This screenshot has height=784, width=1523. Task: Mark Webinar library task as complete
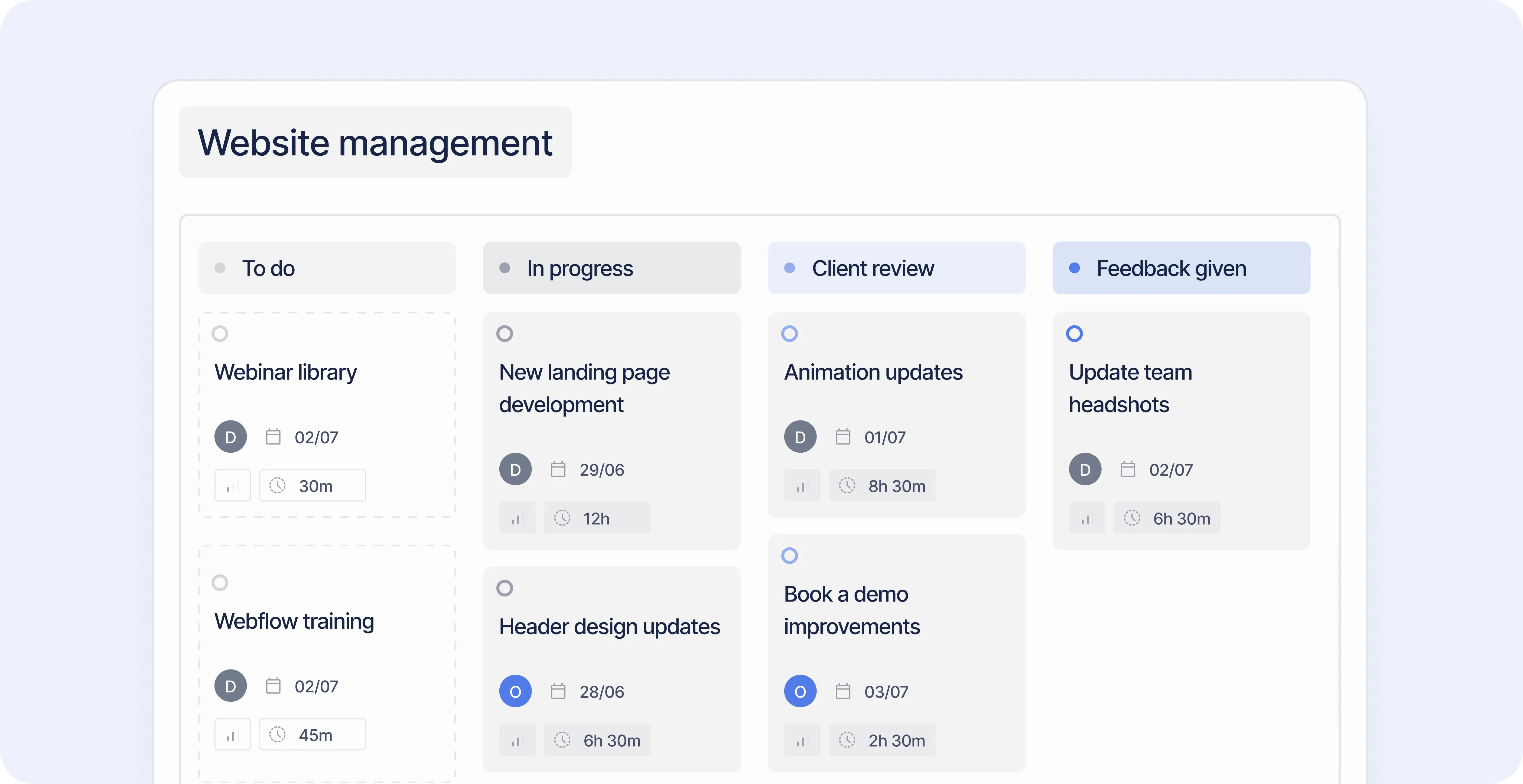[220, 334]
